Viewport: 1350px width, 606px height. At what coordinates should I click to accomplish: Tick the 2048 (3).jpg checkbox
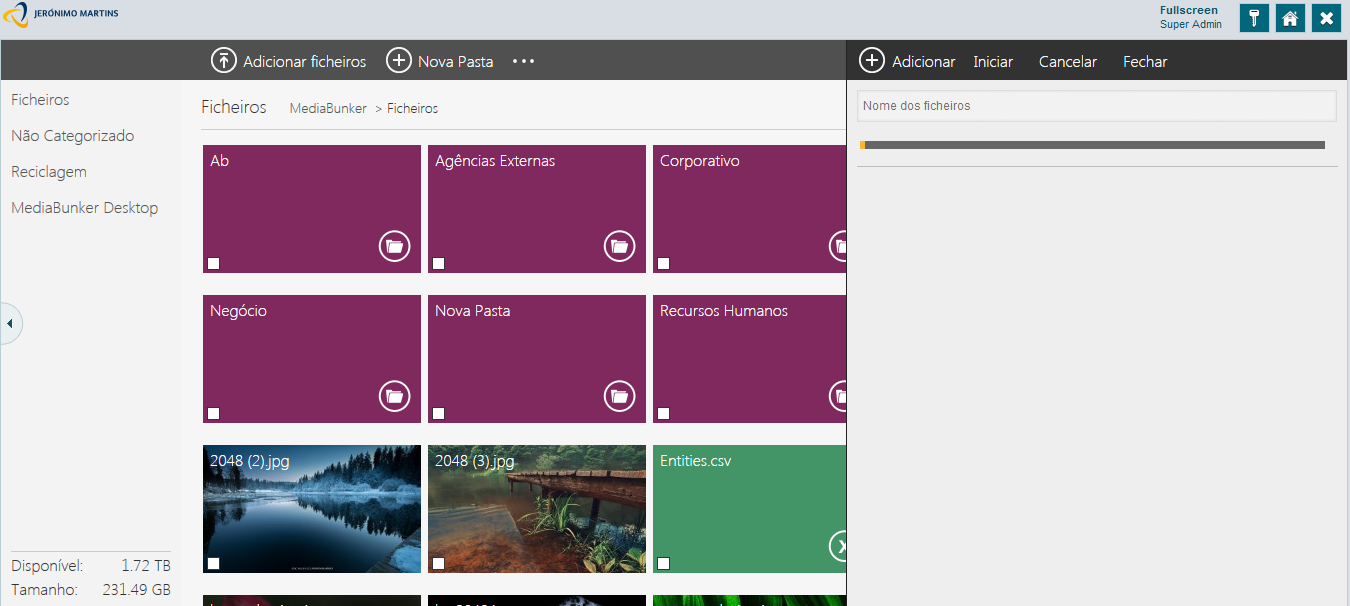pos(438,563)
